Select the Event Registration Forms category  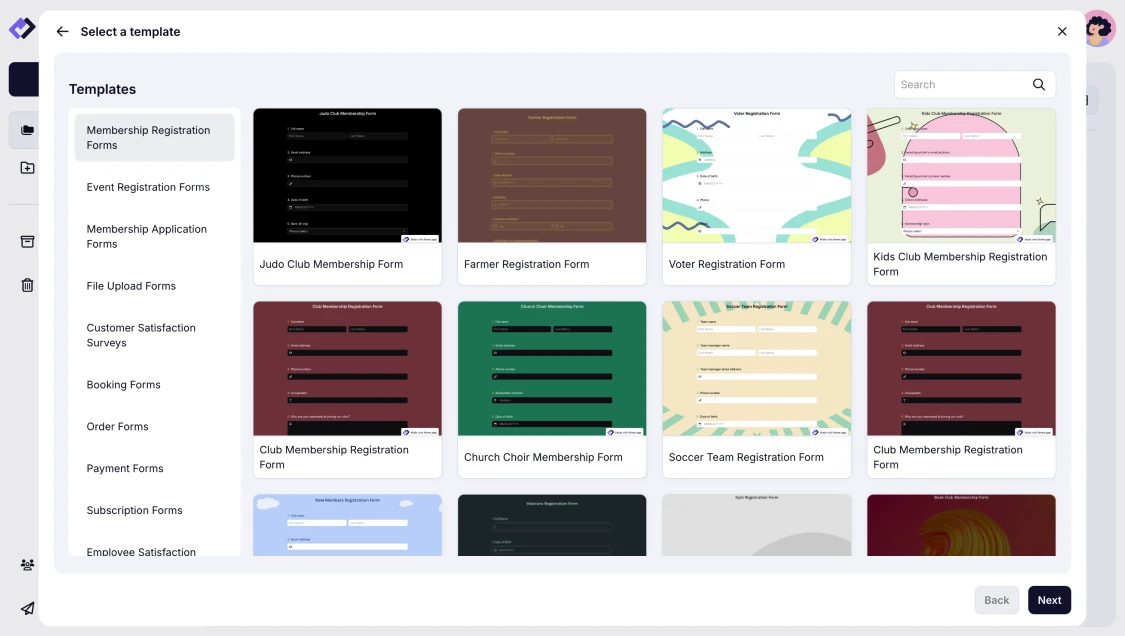[x=148, y=187]
